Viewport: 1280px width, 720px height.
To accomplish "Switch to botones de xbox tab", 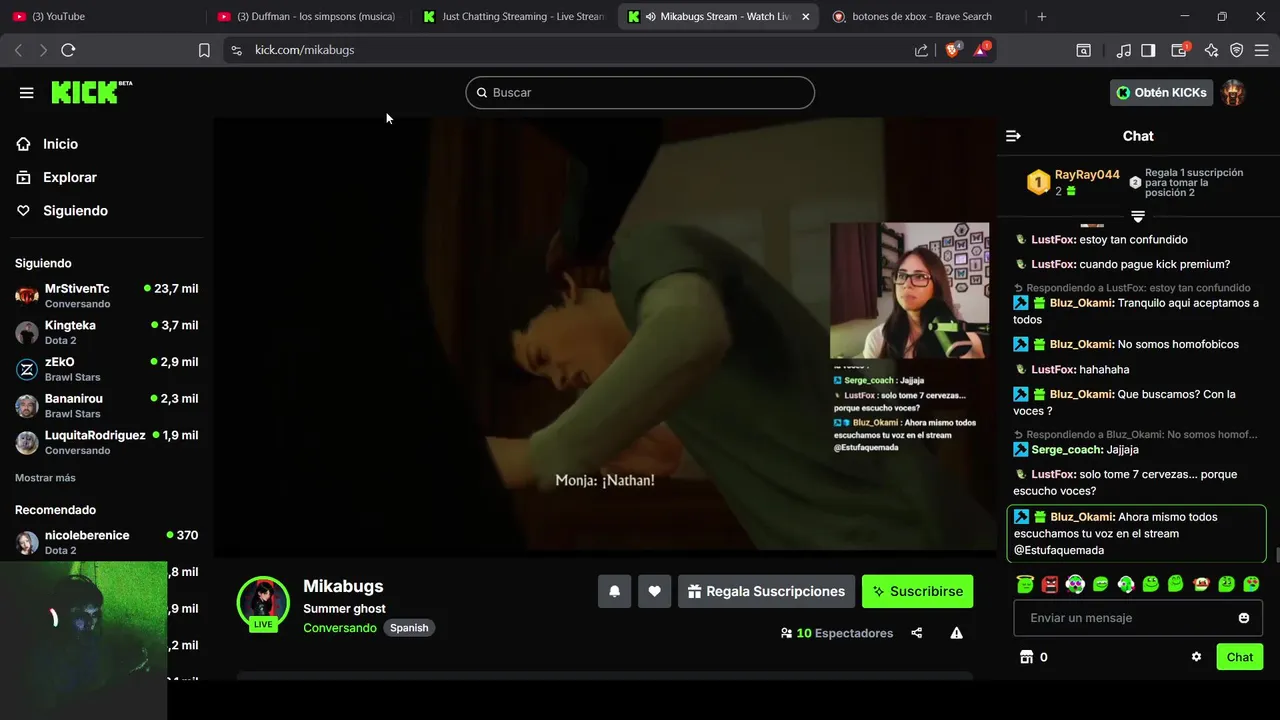I will coord(921,17).
